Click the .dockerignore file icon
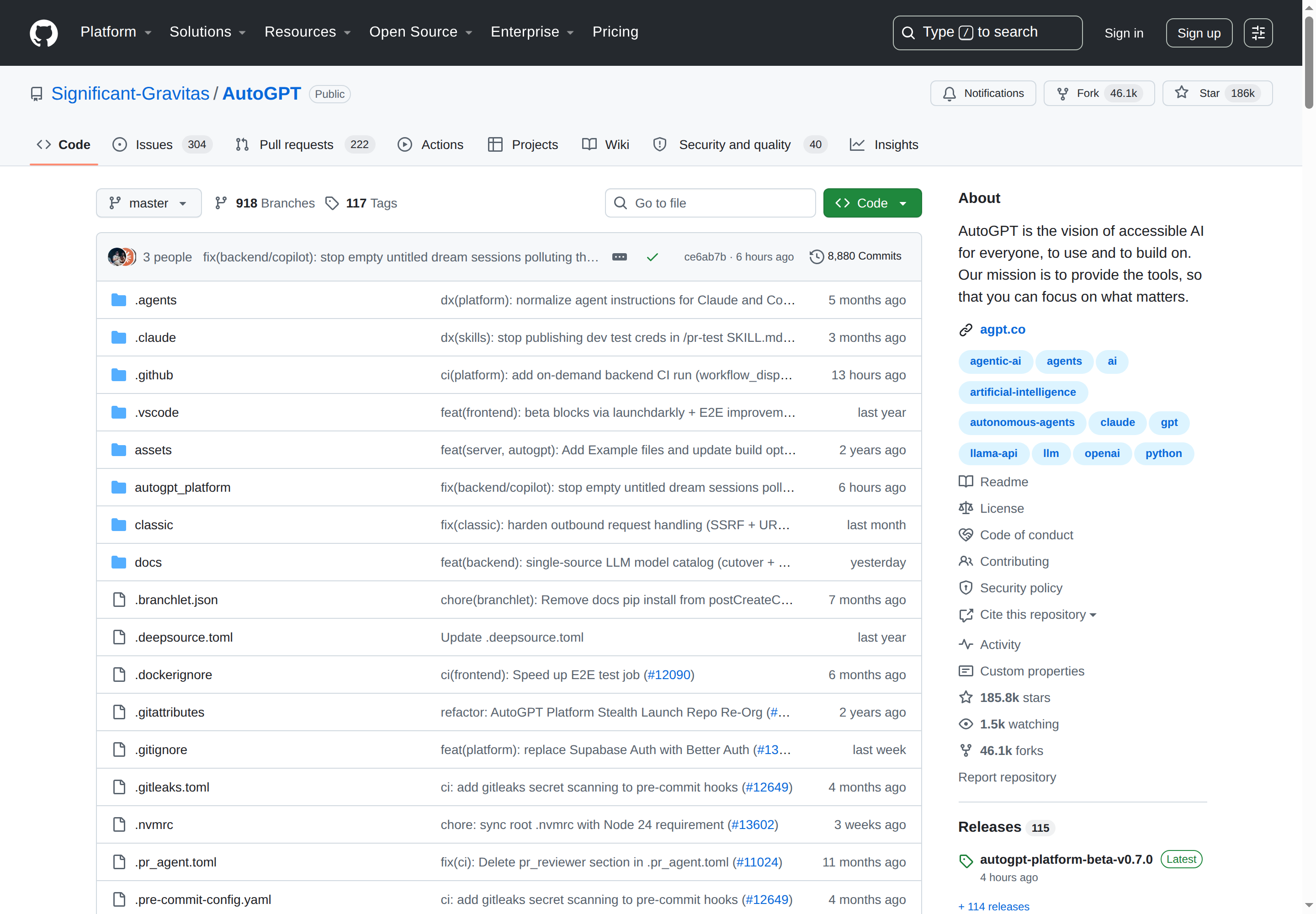1316x914 pixels. coord(118,675)
